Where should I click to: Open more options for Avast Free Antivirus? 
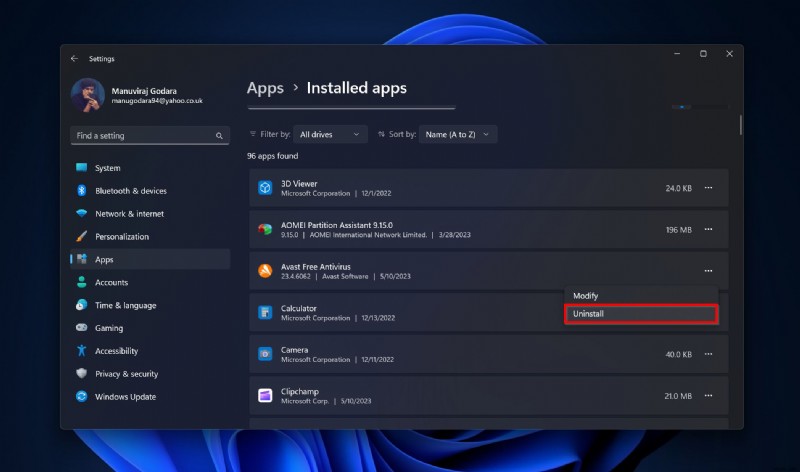[x=708, y=271]
